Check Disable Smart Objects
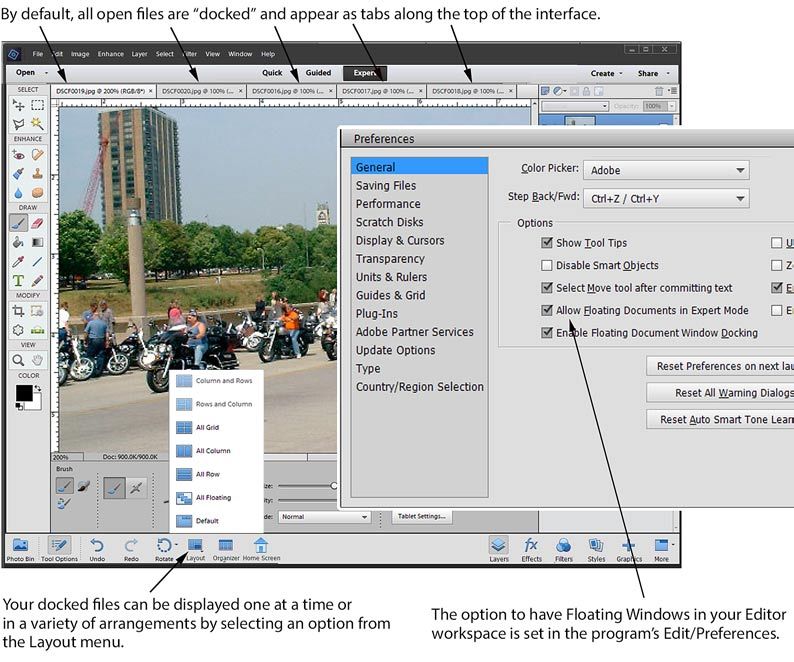794x662 pixels. [546, 265]
